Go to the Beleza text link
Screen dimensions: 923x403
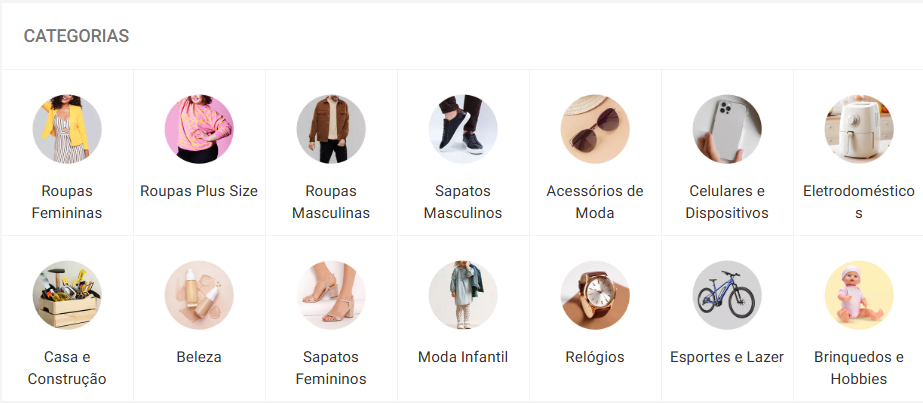199,357
